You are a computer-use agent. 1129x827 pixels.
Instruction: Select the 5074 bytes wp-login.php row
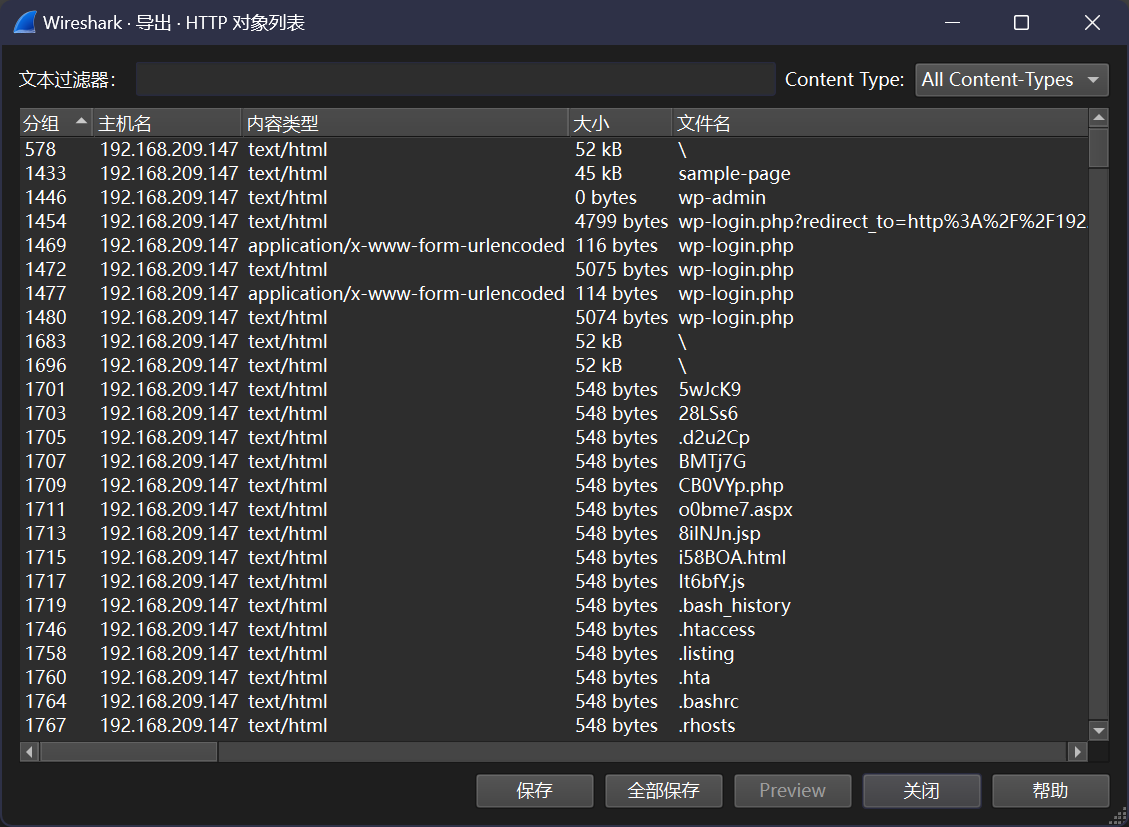point(554,317)
